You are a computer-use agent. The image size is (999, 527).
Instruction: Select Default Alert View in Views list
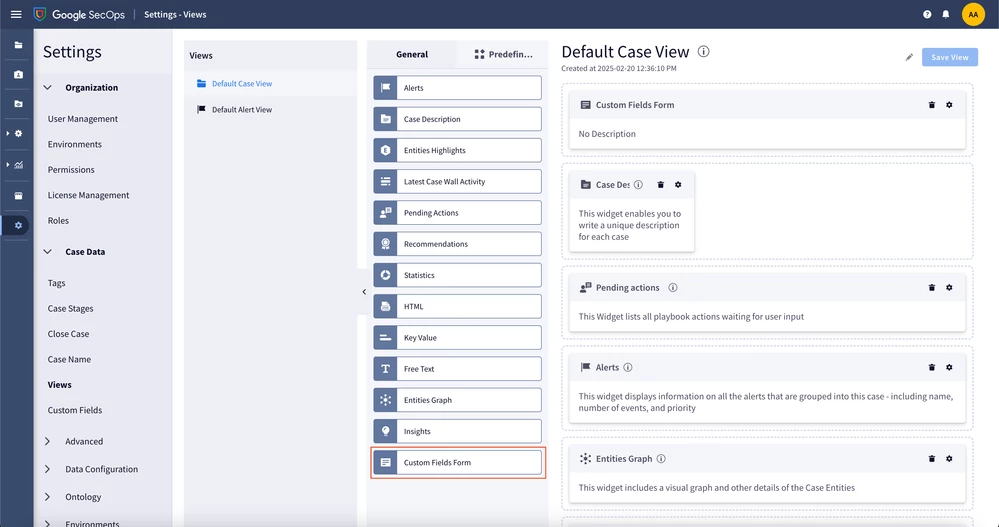[271, 110]
